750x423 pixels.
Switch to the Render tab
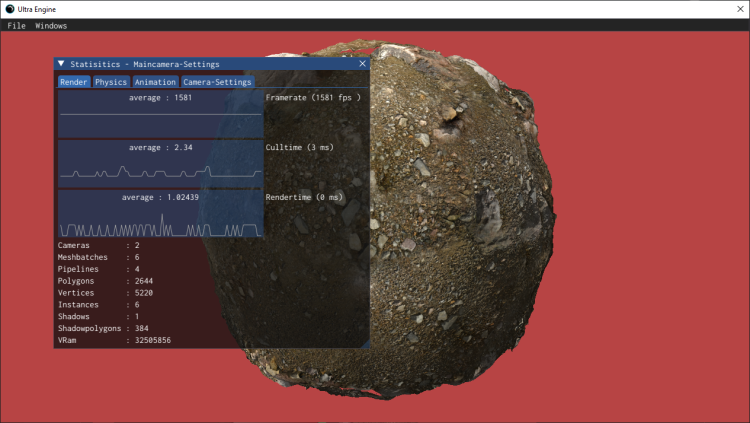(73, 82)
